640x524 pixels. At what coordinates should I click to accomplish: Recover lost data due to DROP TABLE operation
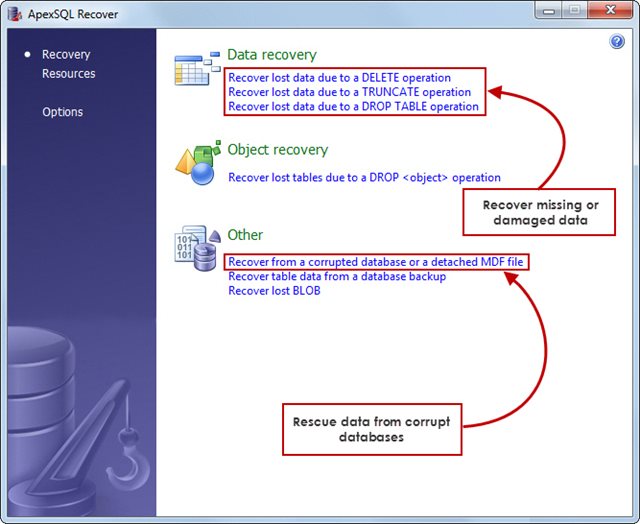click(353, 106)
